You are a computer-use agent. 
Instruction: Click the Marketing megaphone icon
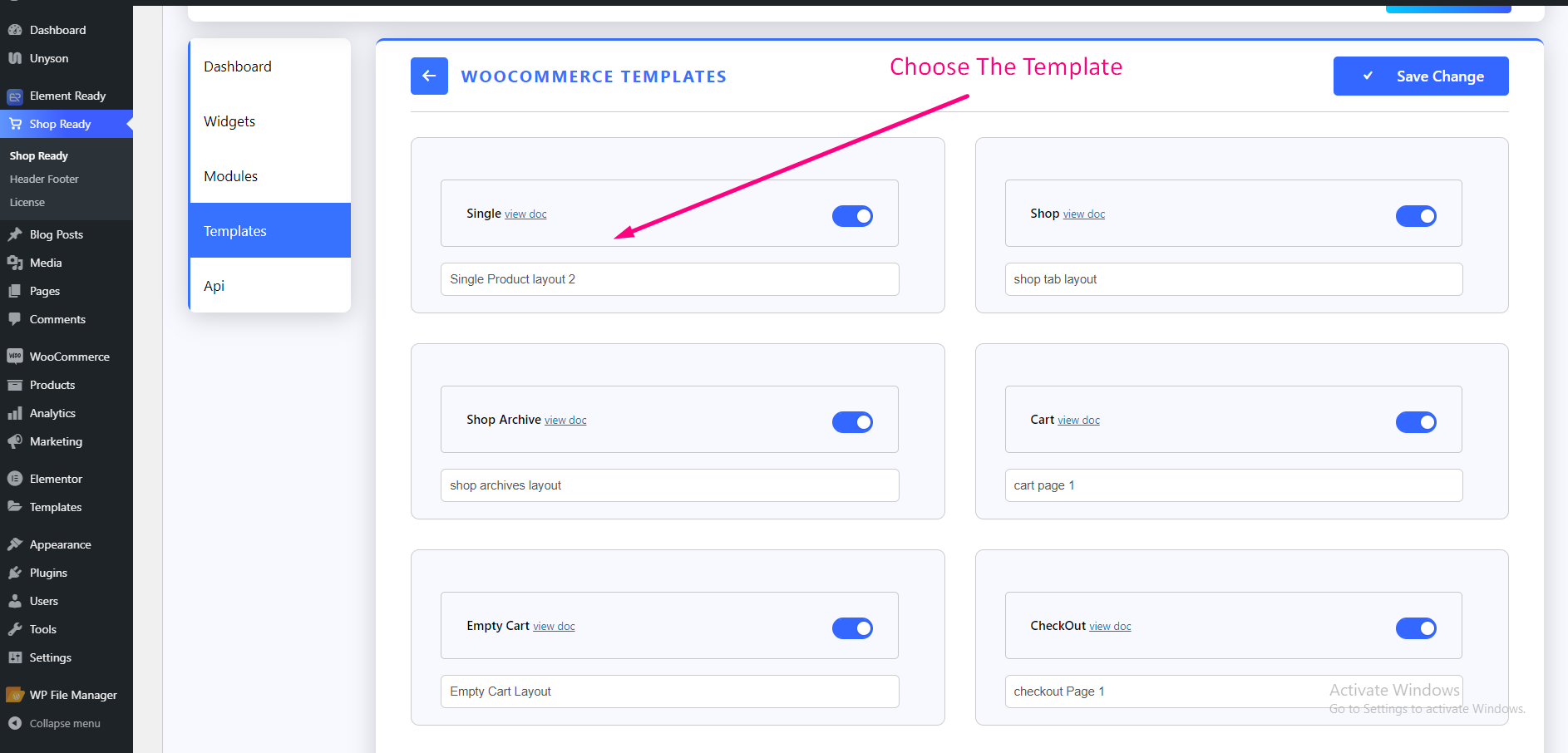pos(15,441)
